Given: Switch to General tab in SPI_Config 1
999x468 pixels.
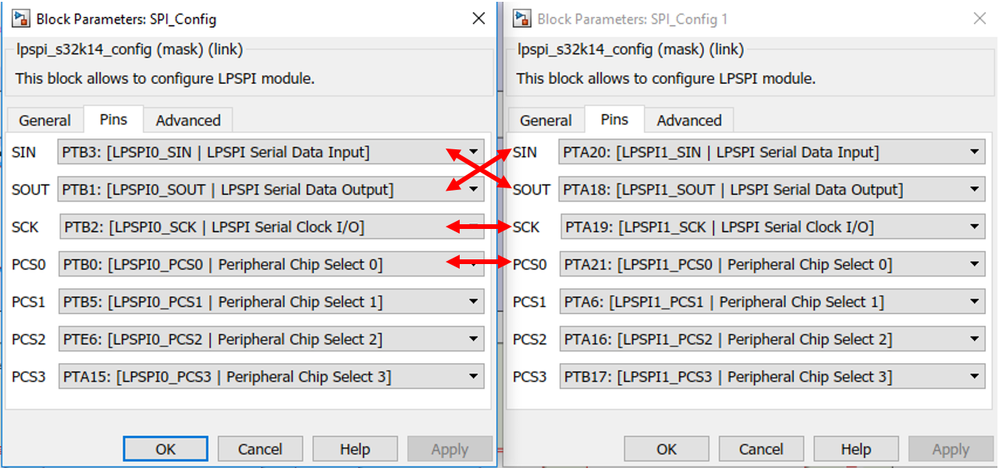Looking at the screenshot, I should pos(546,120).
